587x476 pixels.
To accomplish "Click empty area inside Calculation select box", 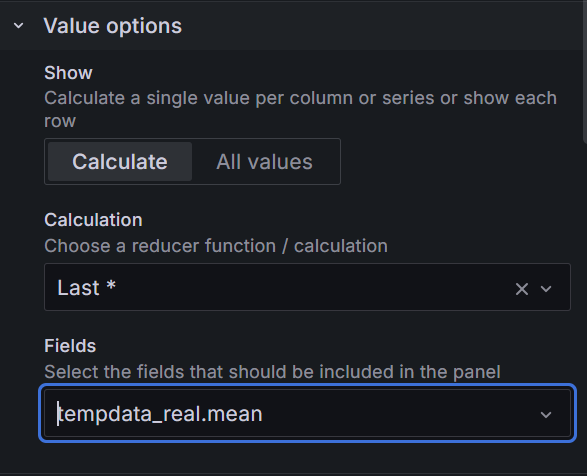I will 314,287.
